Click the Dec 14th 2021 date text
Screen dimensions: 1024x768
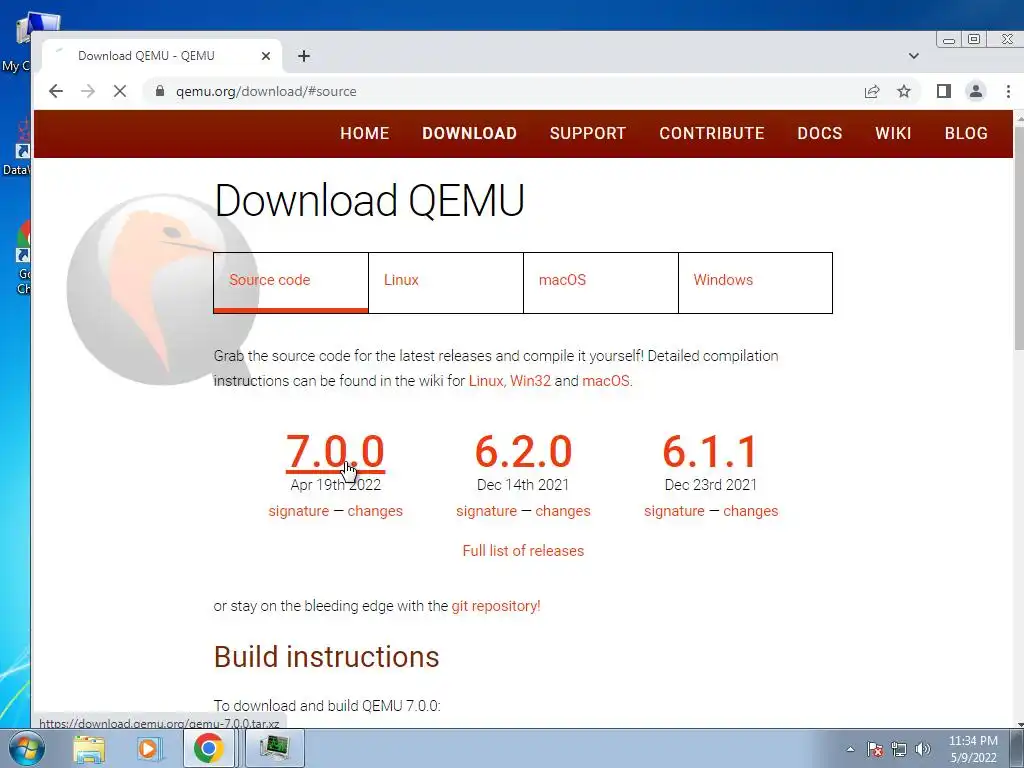523,485
